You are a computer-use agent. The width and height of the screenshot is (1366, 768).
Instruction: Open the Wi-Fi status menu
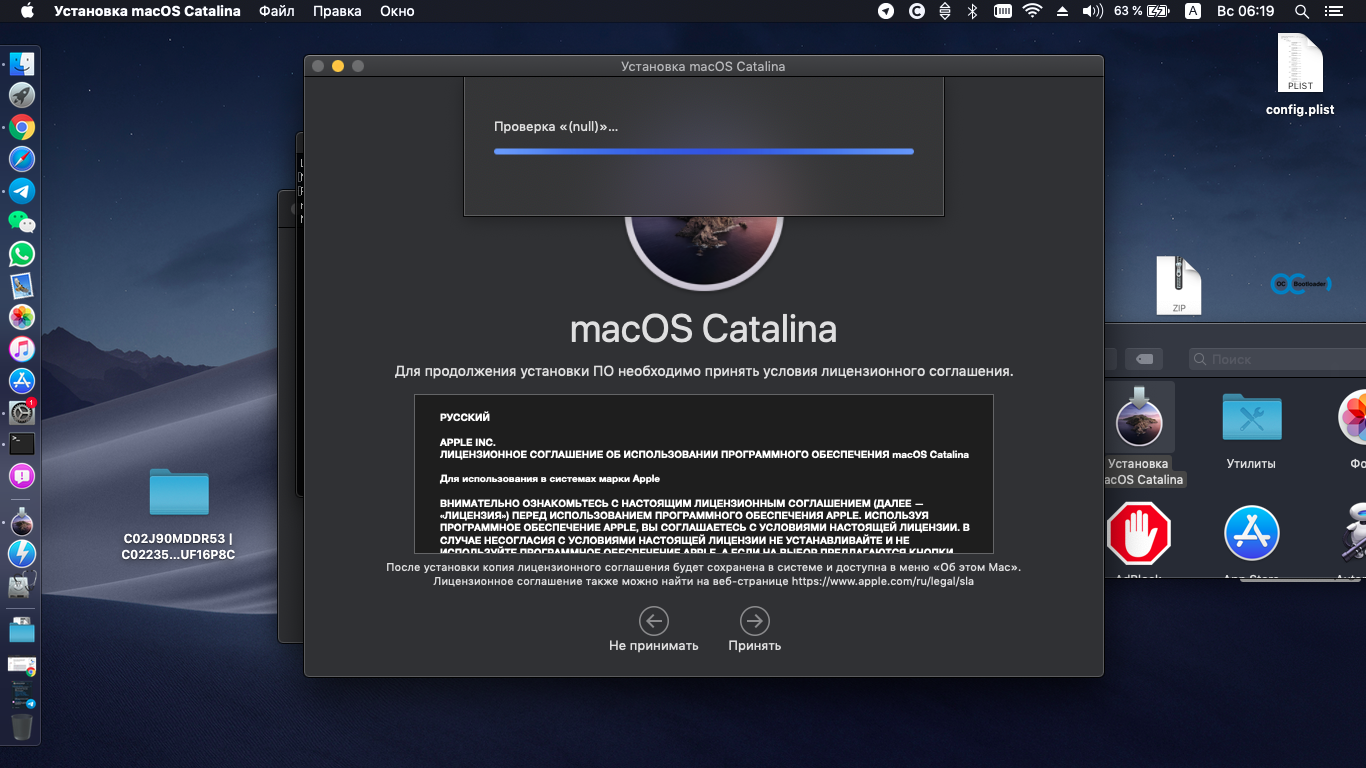pyautogui.click(x=1031, y=11)
